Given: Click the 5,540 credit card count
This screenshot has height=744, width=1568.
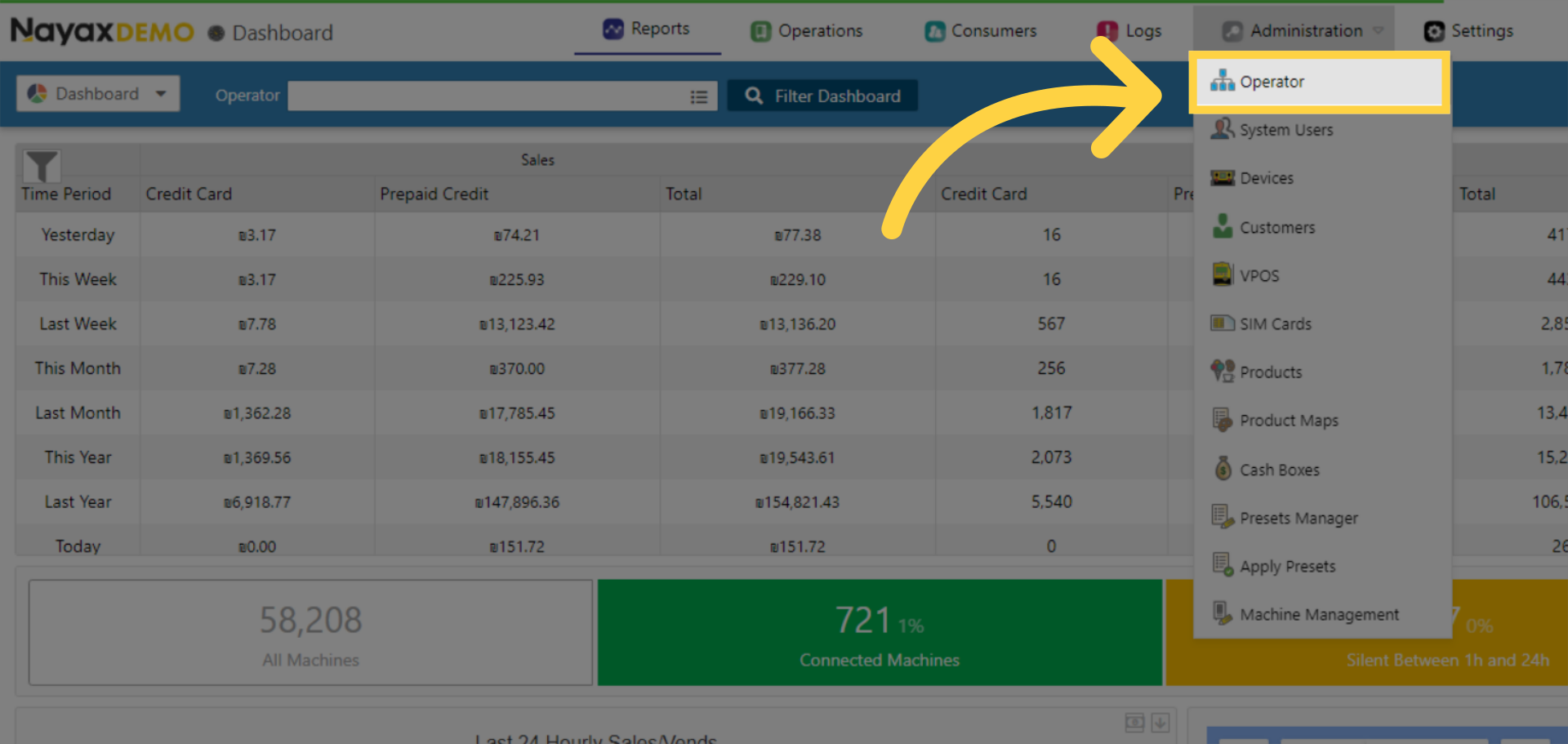Looking at the screenshot, I should click(x=1051, y=502).
